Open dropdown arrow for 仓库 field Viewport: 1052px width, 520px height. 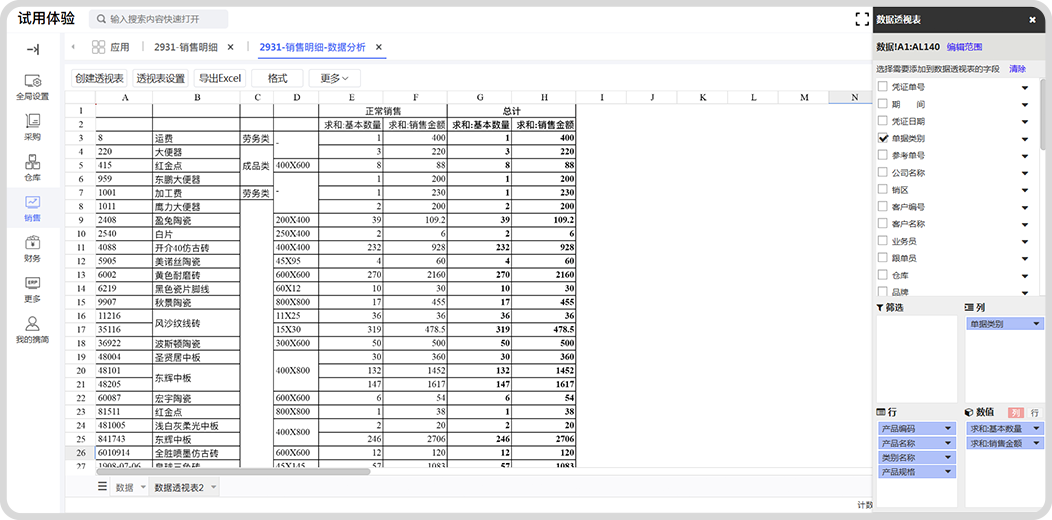(1024, 276)
